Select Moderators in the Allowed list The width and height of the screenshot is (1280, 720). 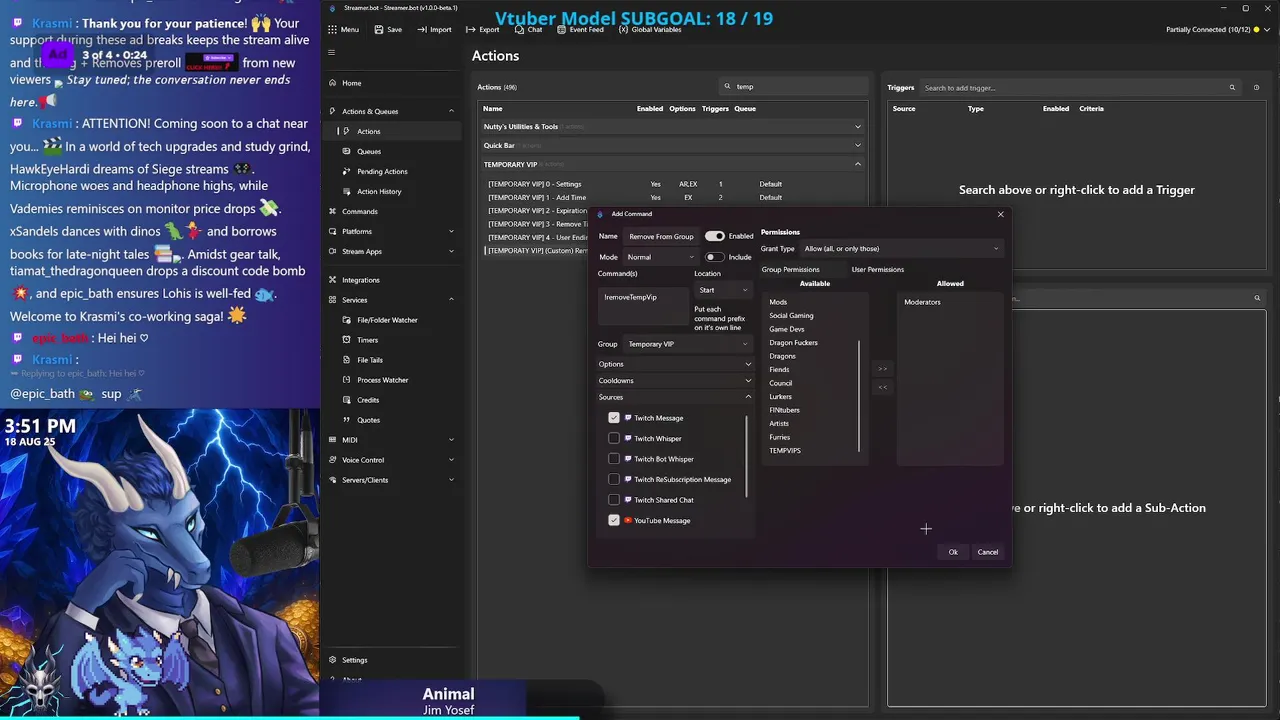click(922, 302)
